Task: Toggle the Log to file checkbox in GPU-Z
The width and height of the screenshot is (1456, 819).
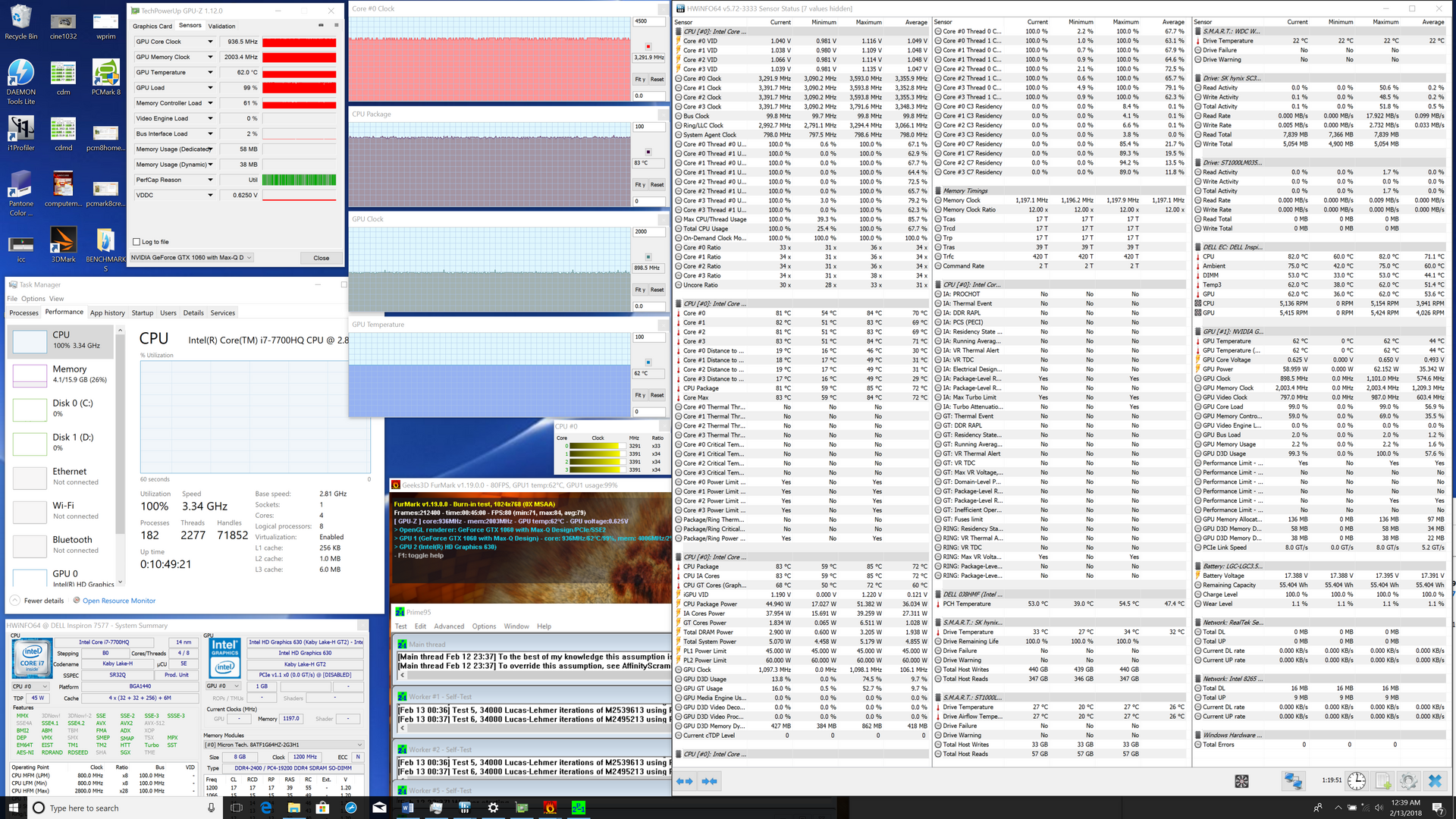Action: click(136, 242)
